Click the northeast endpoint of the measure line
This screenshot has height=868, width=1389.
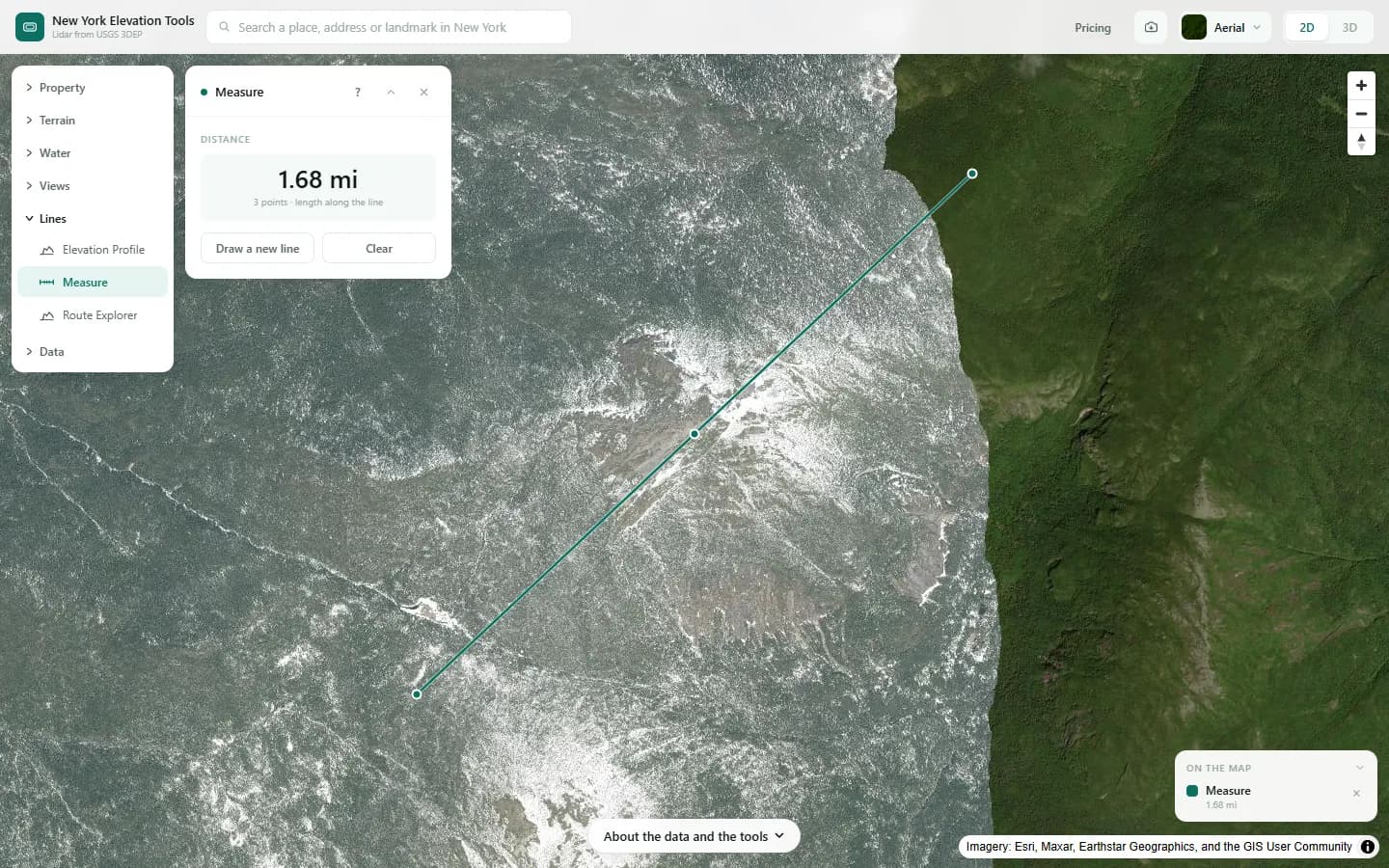[972, 174]
